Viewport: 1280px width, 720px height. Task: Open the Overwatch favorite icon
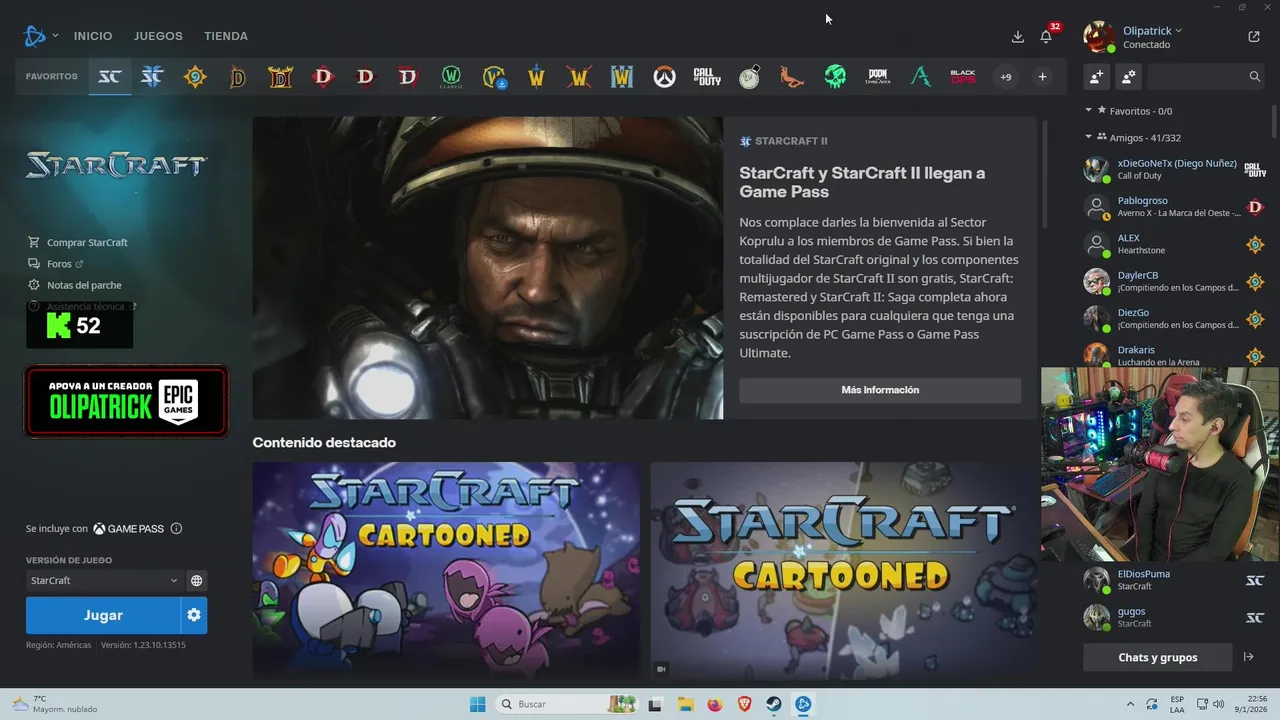(x=664, y=77)
